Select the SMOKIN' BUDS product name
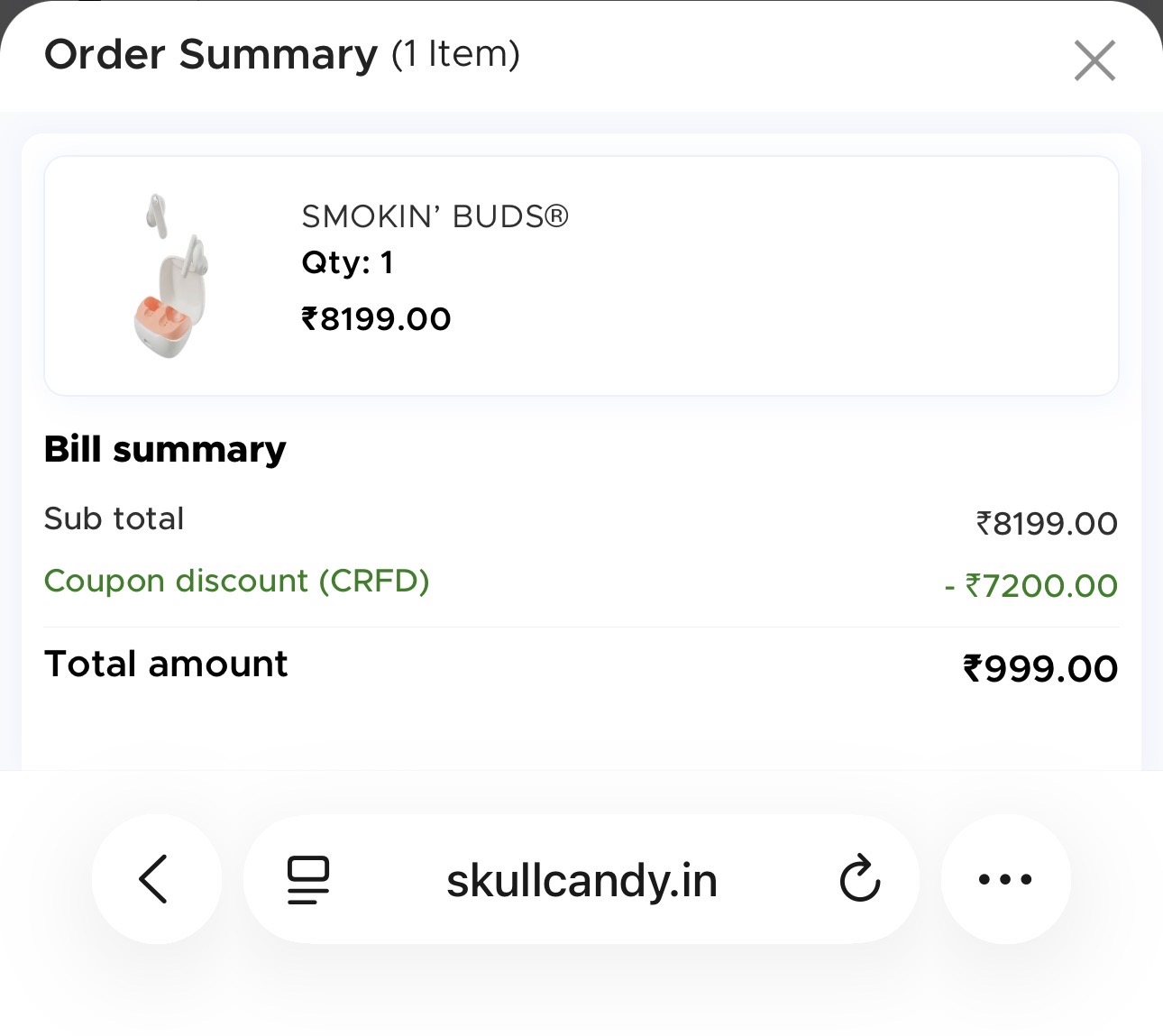1163x1036 pixels. 435,216
